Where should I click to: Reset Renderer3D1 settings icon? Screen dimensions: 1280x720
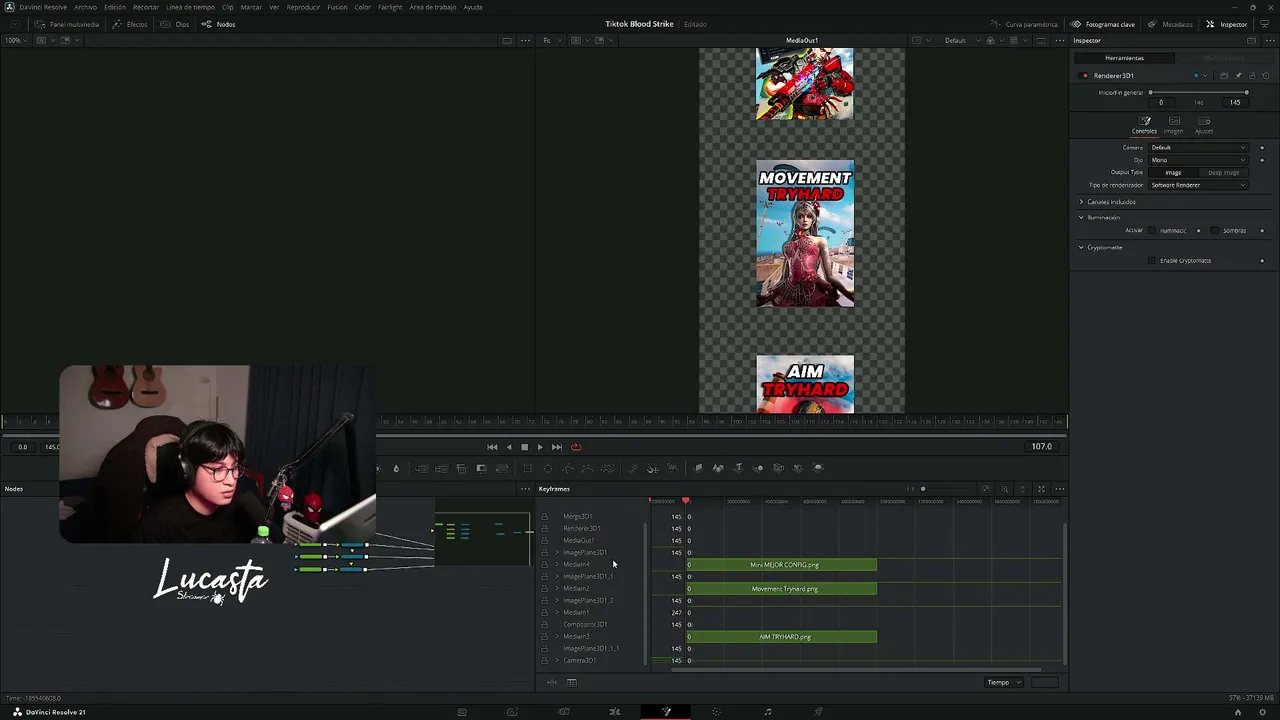(x=1265, y=76)
